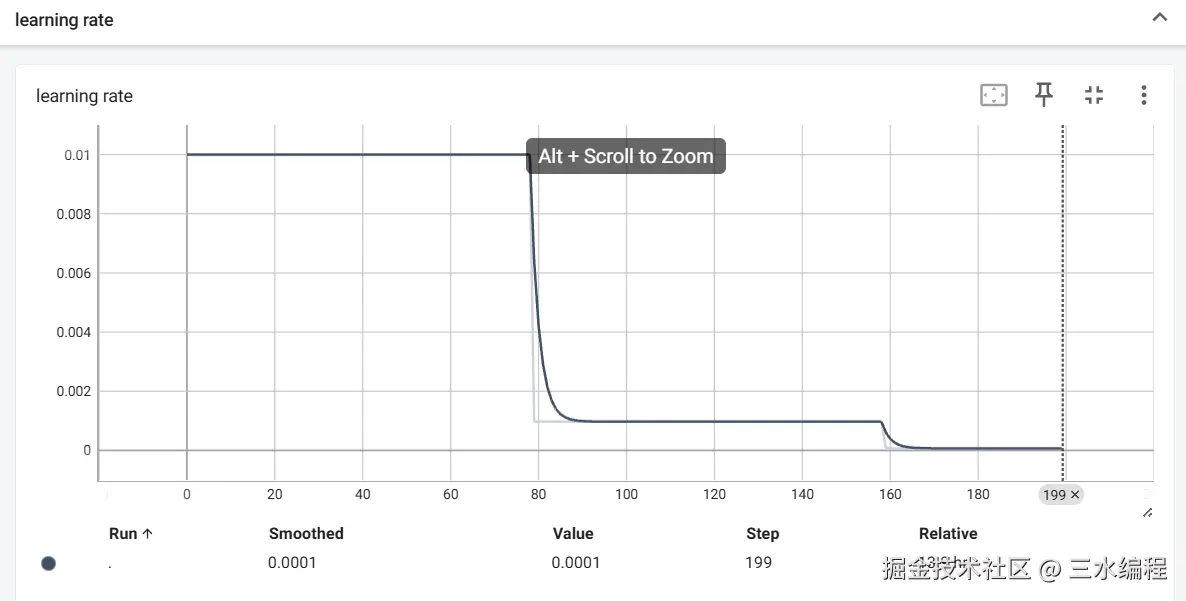The image size is (1186, 601).
Task: Click the Step value 199 cell
Action: coord(759,563)
